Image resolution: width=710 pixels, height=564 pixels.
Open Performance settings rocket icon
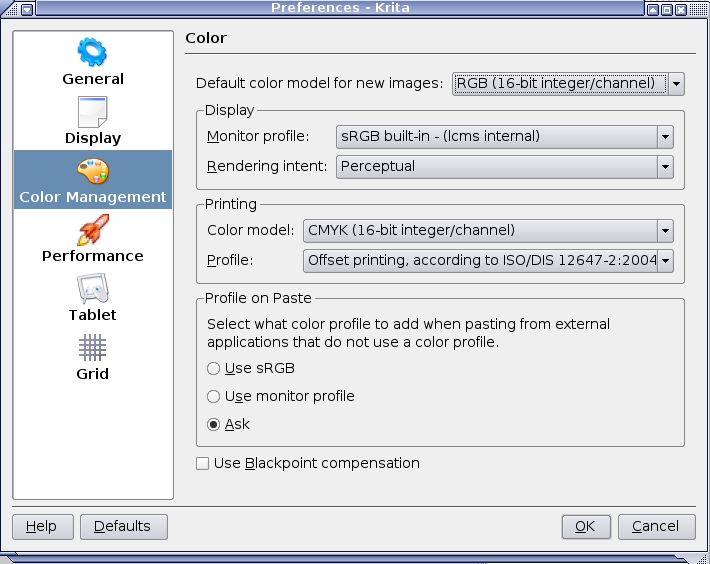point(93,229)
